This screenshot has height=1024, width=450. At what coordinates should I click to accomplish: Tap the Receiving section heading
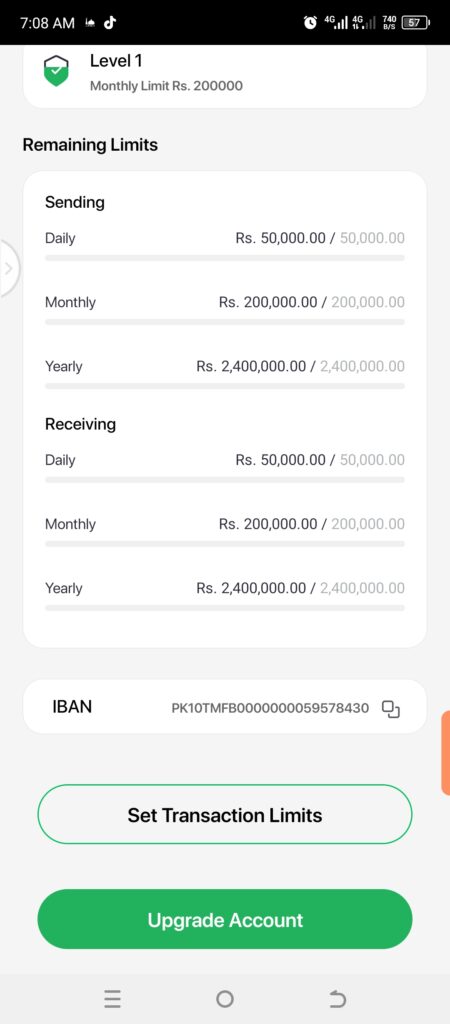pos(80,424)
